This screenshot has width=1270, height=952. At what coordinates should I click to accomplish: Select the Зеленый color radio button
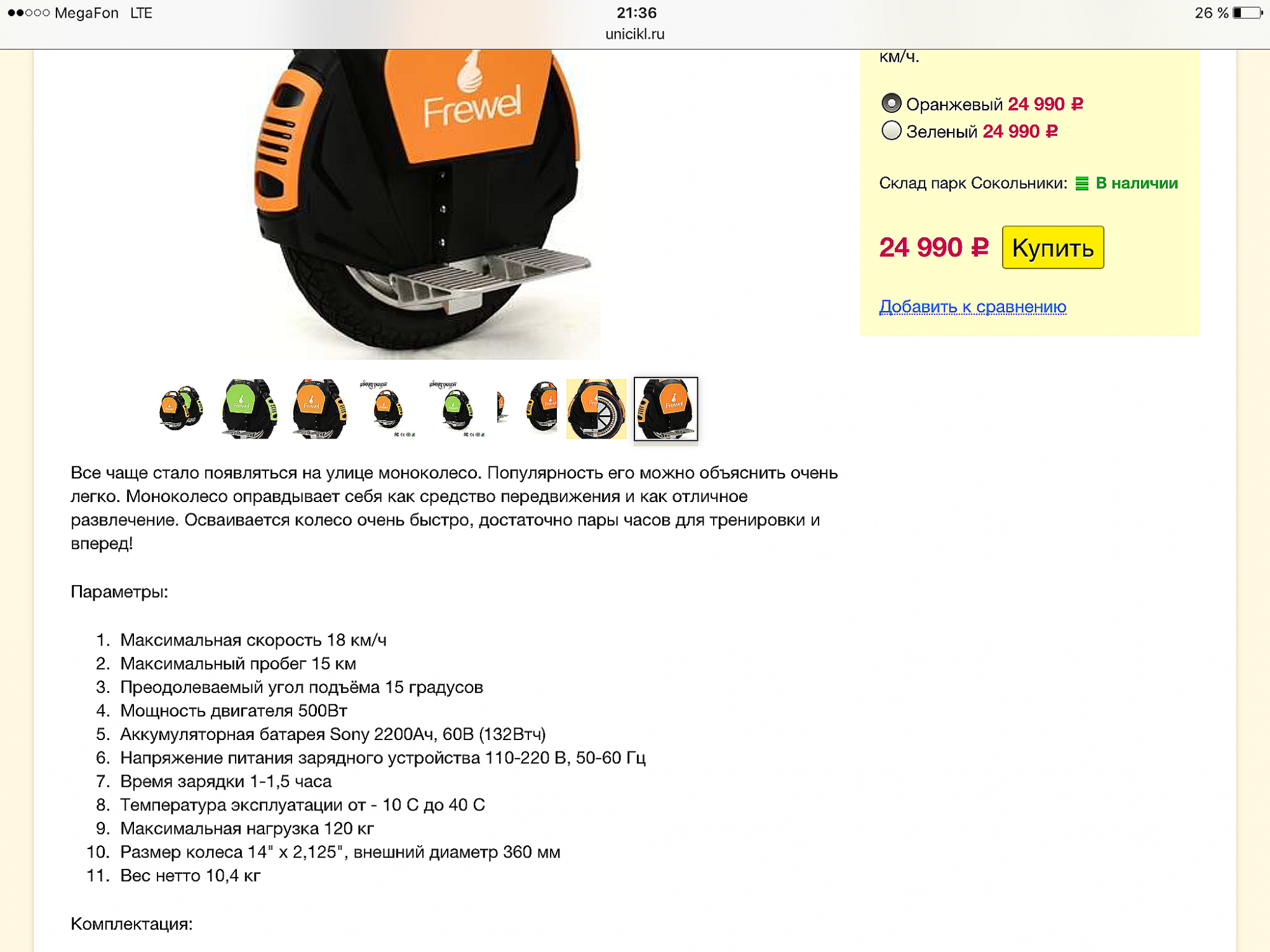[x=892, y=131]
